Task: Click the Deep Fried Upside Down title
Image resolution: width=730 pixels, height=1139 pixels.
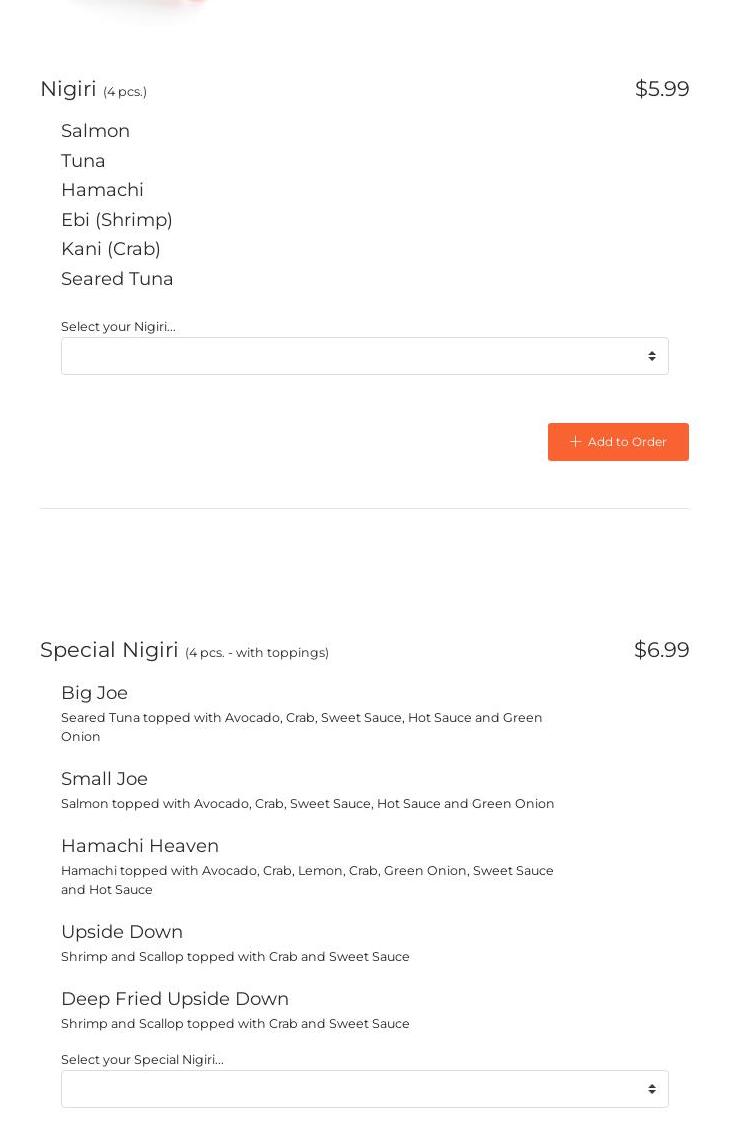Action: pyautogui.click(x=174, y=999)
